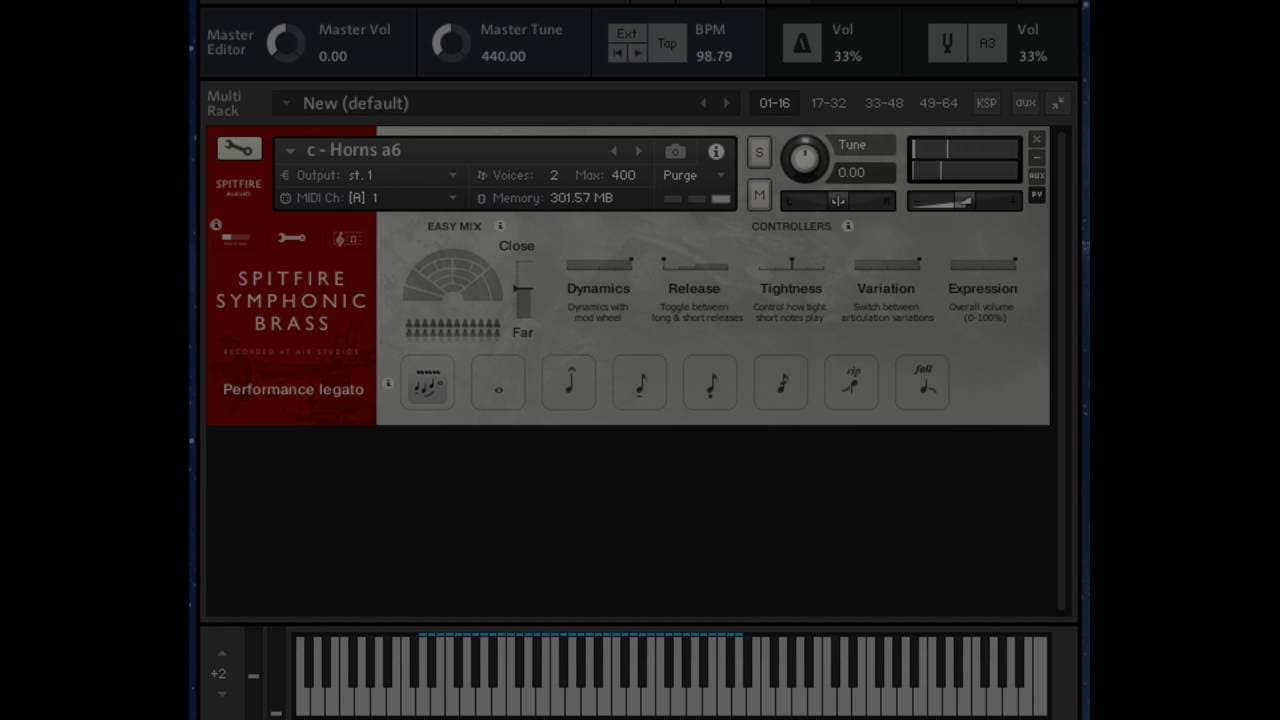This screenshot has height=720, width=1280.
Task: Open Spitfire ostinatum clef icon
Action: pyautogui.click(x=347, y=239)
